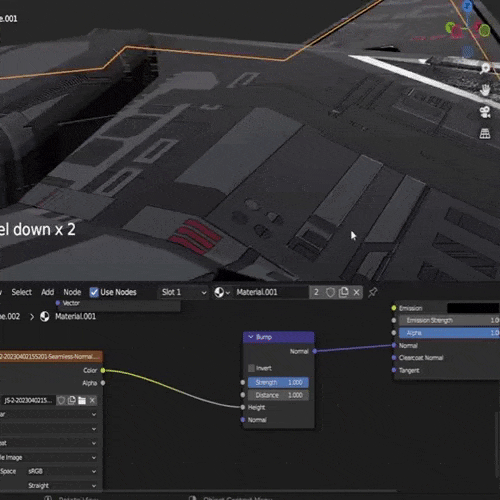The width and height of the screenshot is (500, 500).
Task: Enable the Use Nodes checkbox
Action: pyautogui.click(x=94, y=292)
